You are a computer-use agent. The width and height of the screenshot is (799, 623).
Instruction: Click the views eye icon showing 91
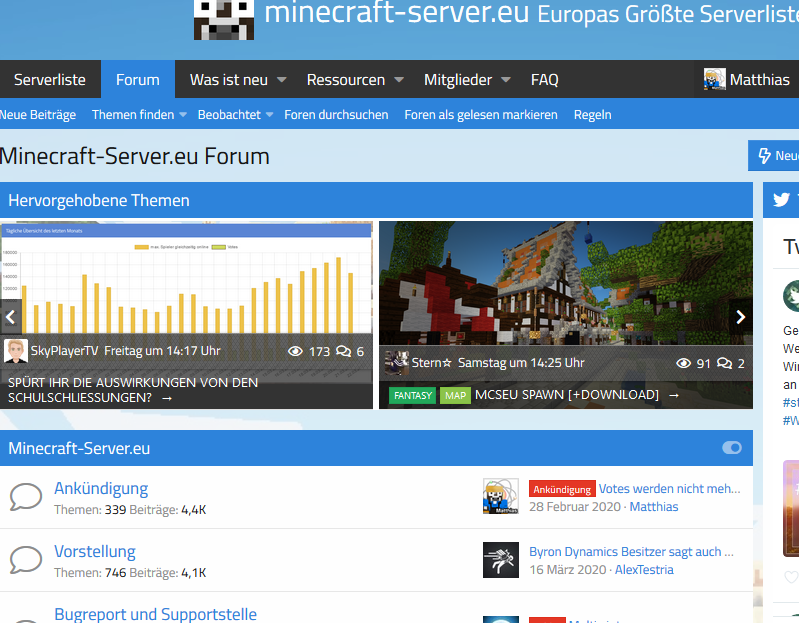pos(683,363)
